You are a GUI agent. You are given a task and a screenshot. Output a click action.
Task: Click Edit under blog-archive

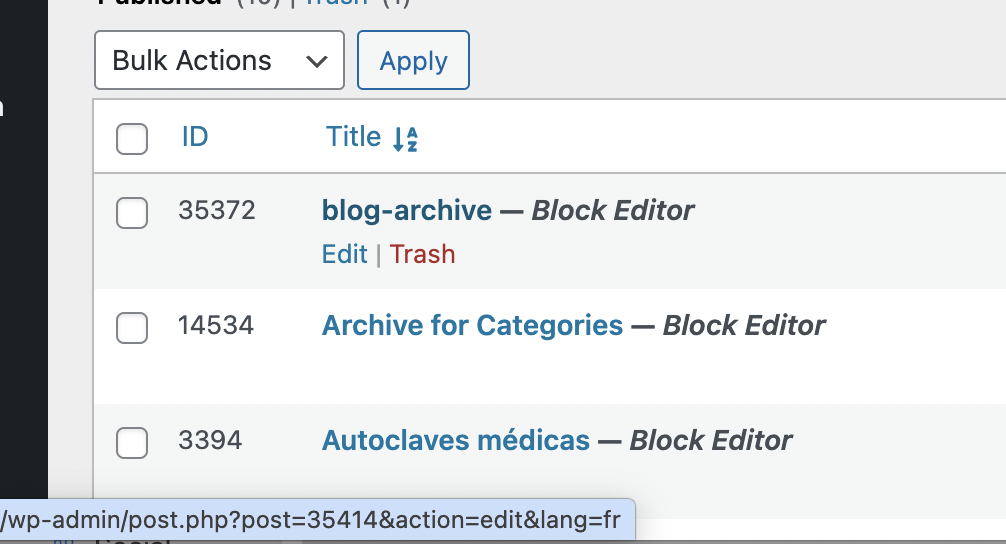tap(345, 254)
